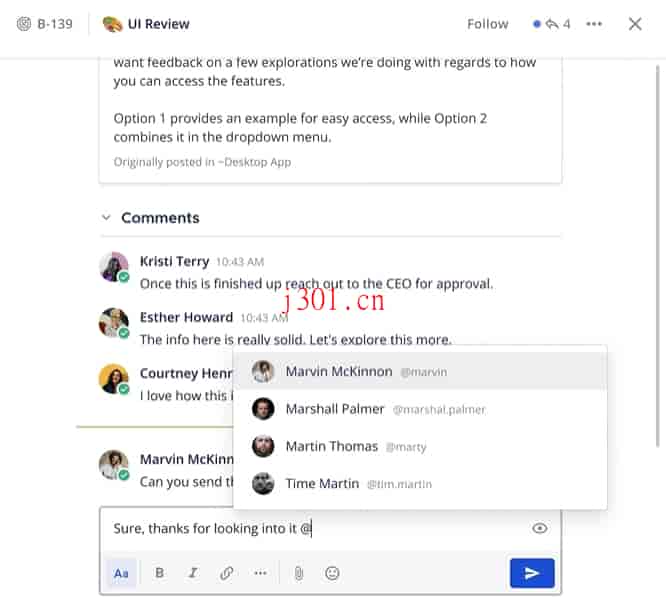
Task: Select Time Martin from the mention list
Action: [420, 483]
